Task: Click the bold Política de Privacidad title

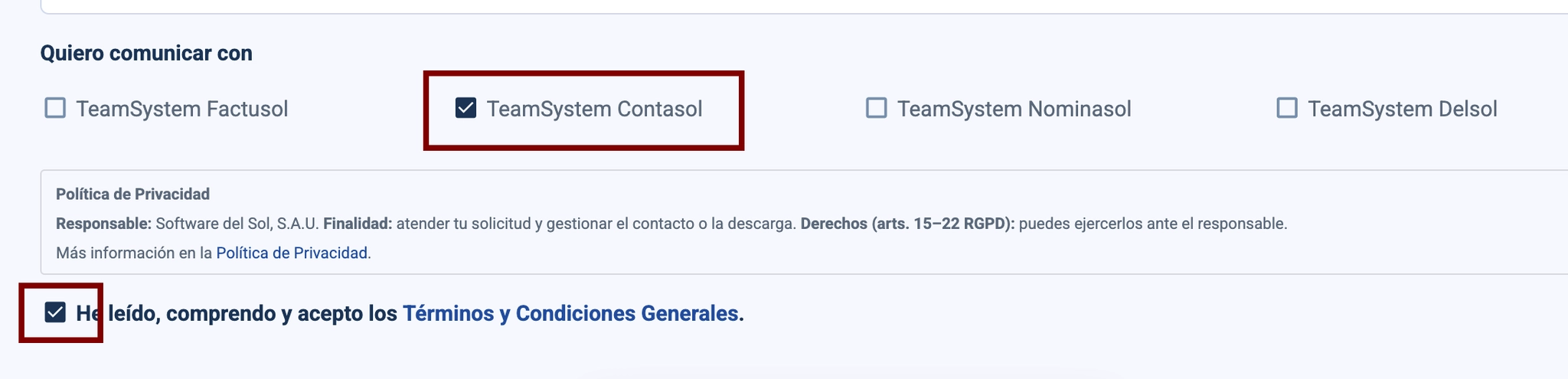Action: pyautogui.click(x=132, y=194)
